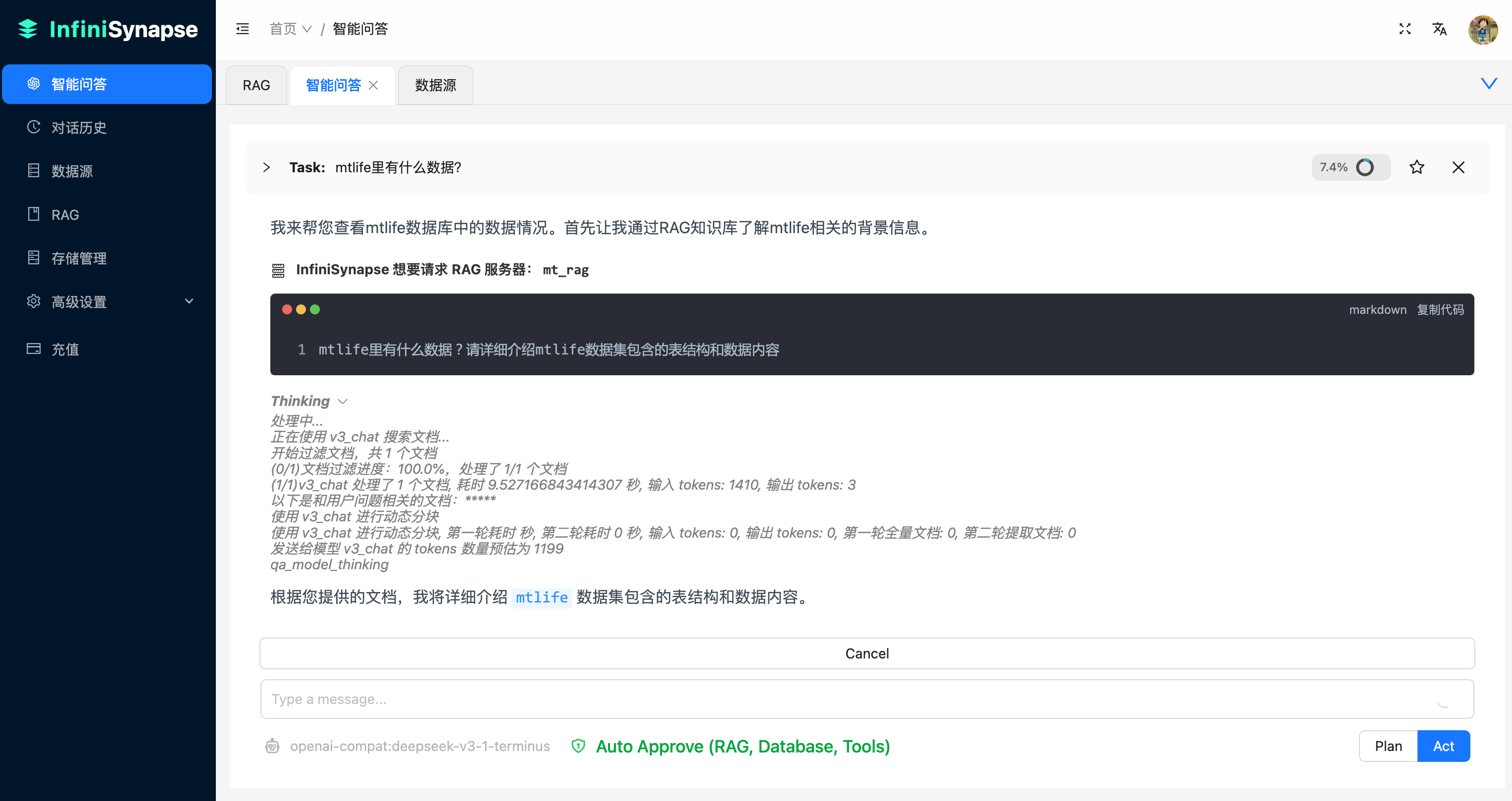Expand the Task header details chevron
The width and height of the screenshot is (1512, 801).
coord(266,167)
